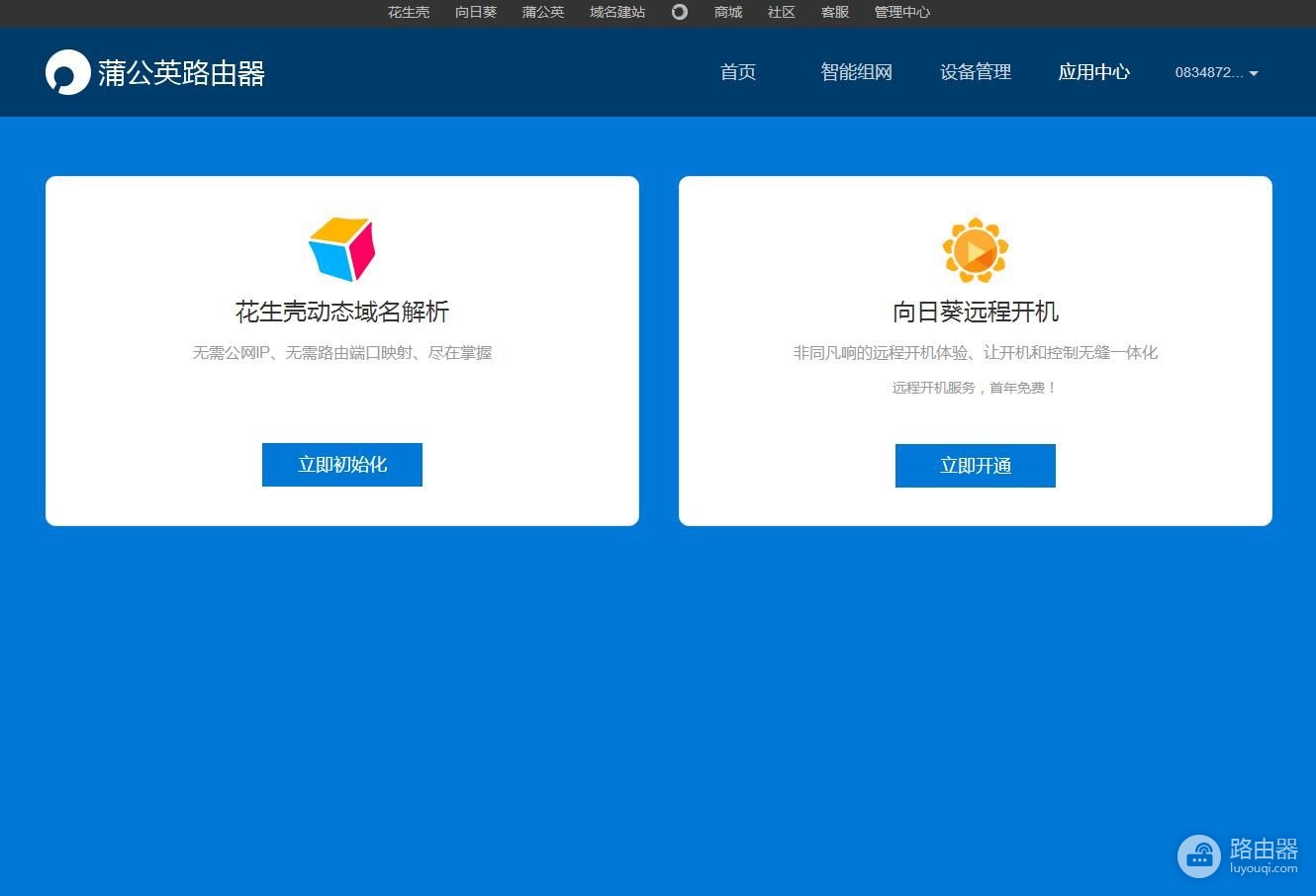Open the 智能组网 menu item
Viewport: 1316px width, 896px height.
(x=857, y=72)
